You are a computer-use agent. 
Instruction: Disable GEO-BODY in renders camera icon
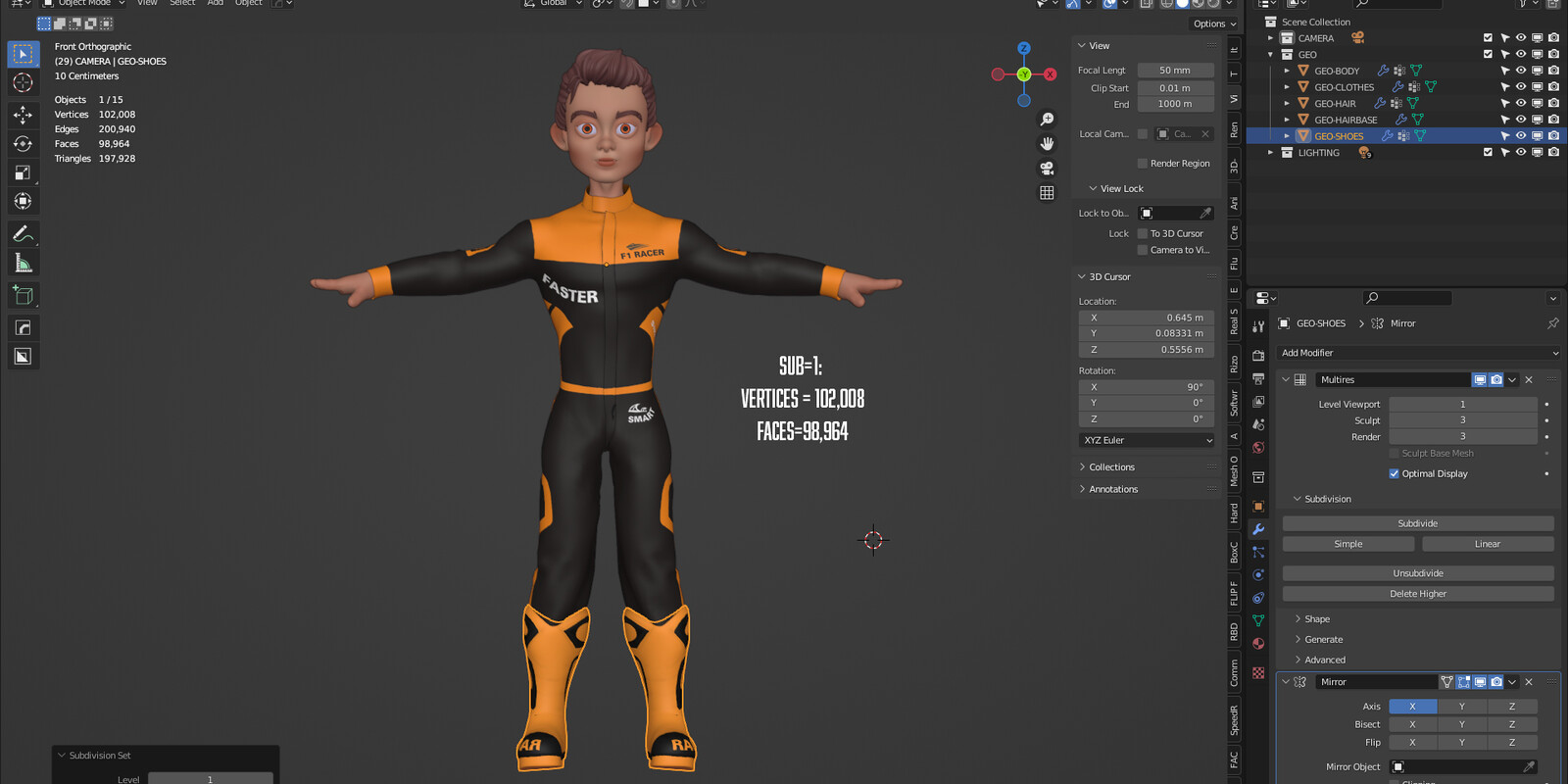tap(1553, 71)
